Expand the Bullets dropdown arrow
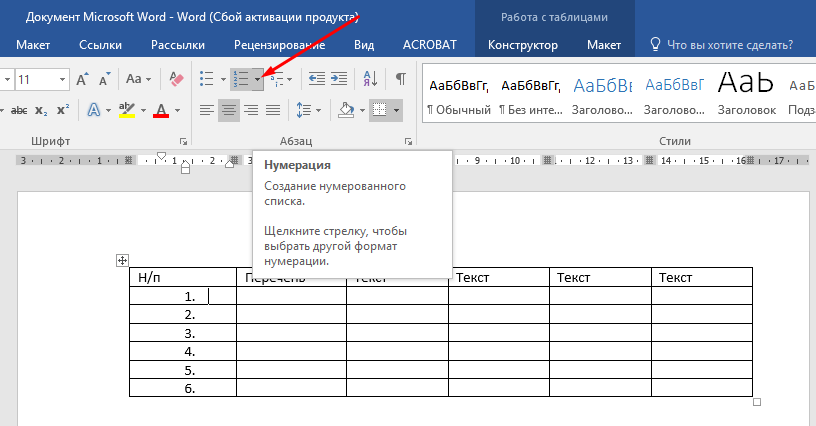 tap(223, 80)
